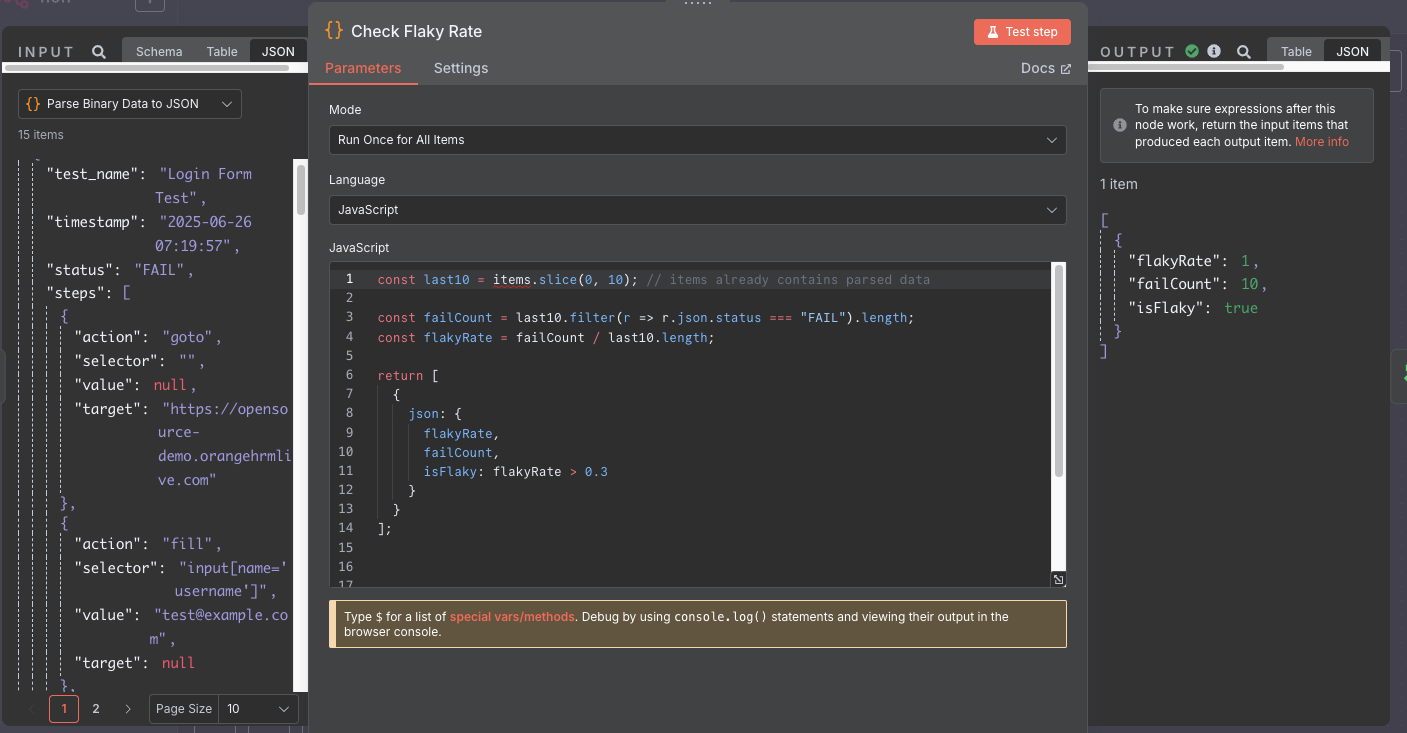The height and width of the screenshot is (733, 1407).
Task: Switch OUTPUT view to Table
Action: tap(1296, 52)
